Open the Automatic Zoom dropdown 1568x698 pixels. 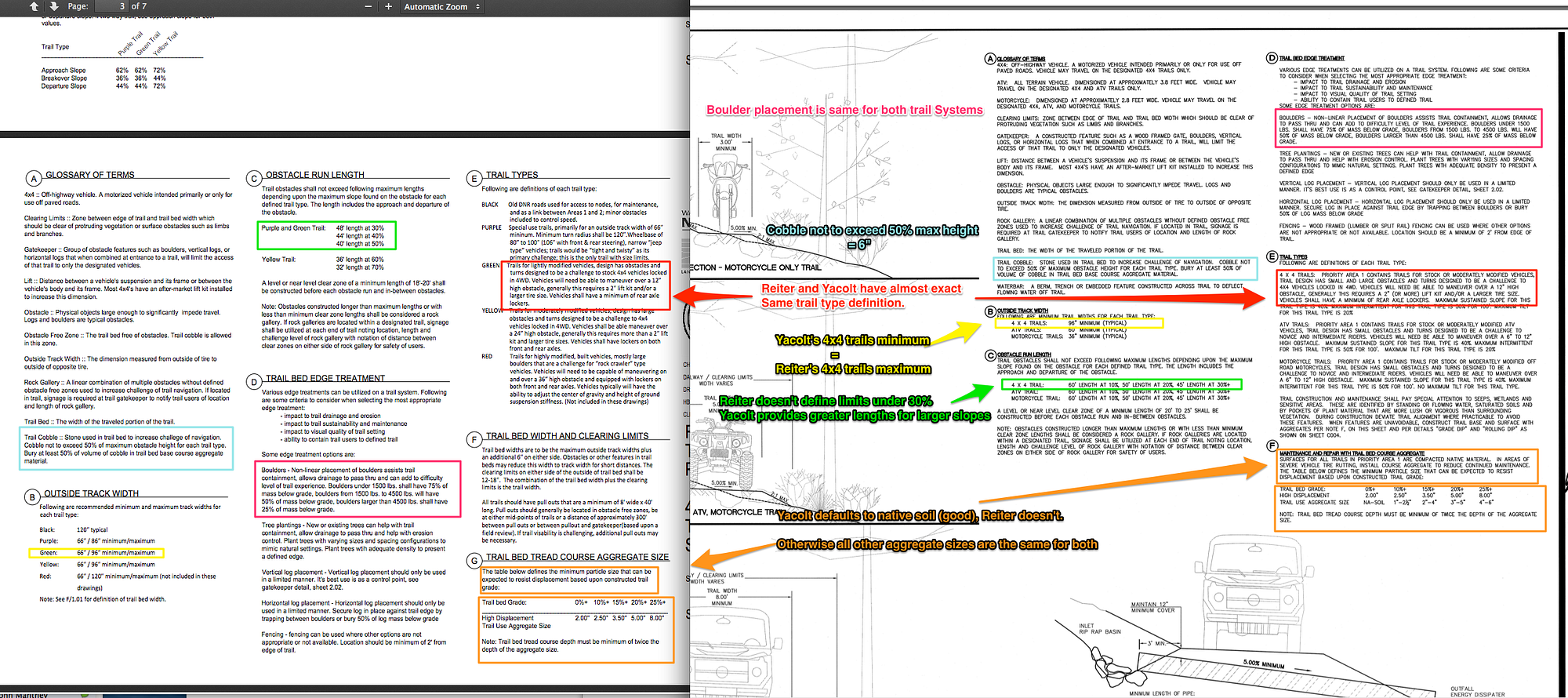(x=442, y=6)
